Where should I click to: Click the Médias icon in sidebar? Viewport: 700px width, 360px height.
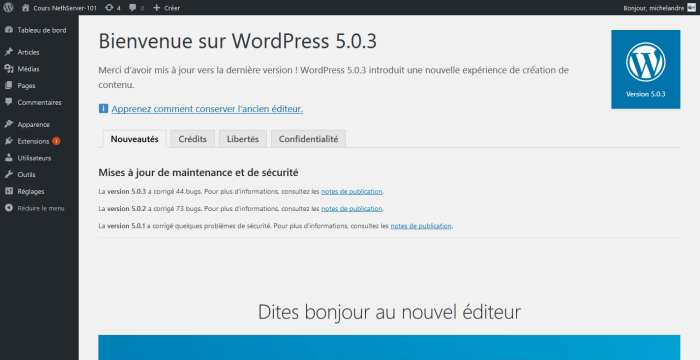click(x=9, y=69)
